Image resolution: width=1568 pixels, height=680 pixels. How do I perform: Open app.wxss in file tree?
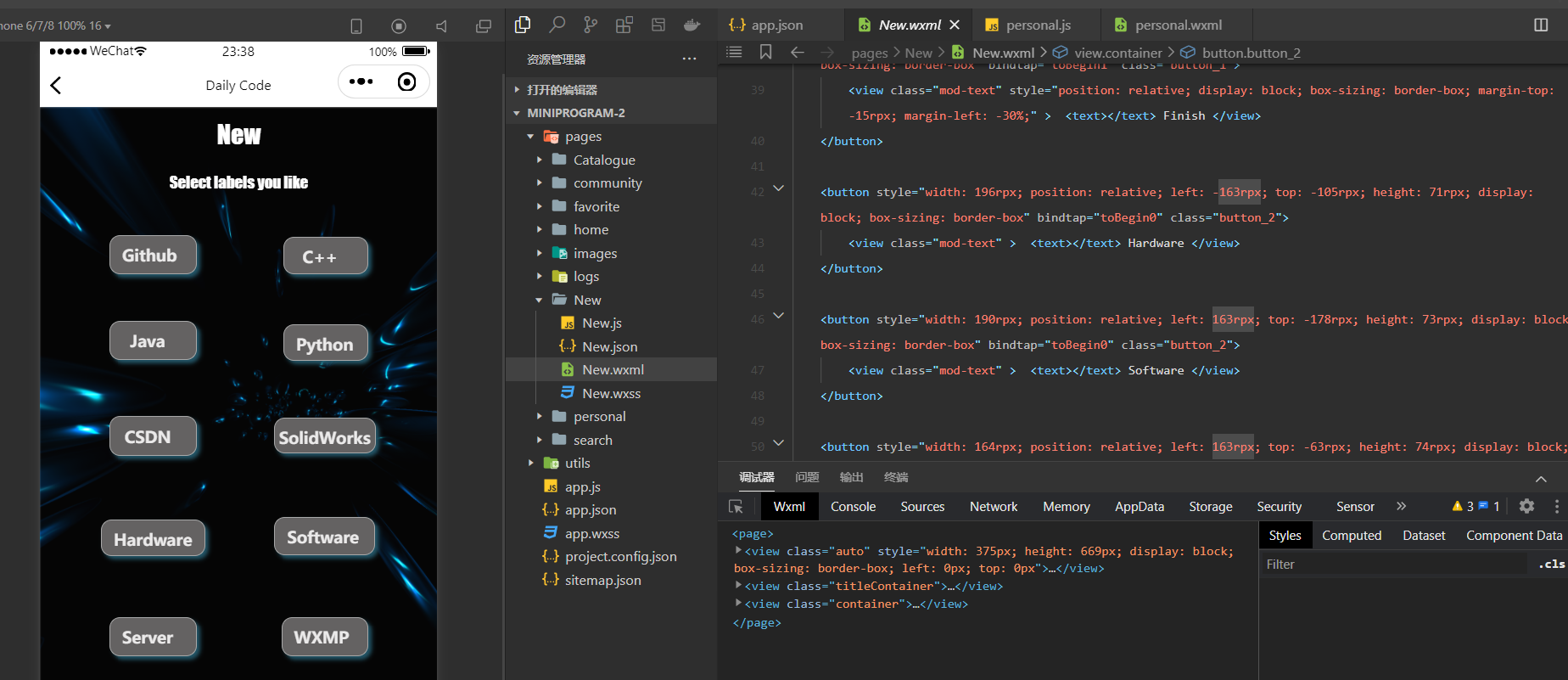coord(591,533)
